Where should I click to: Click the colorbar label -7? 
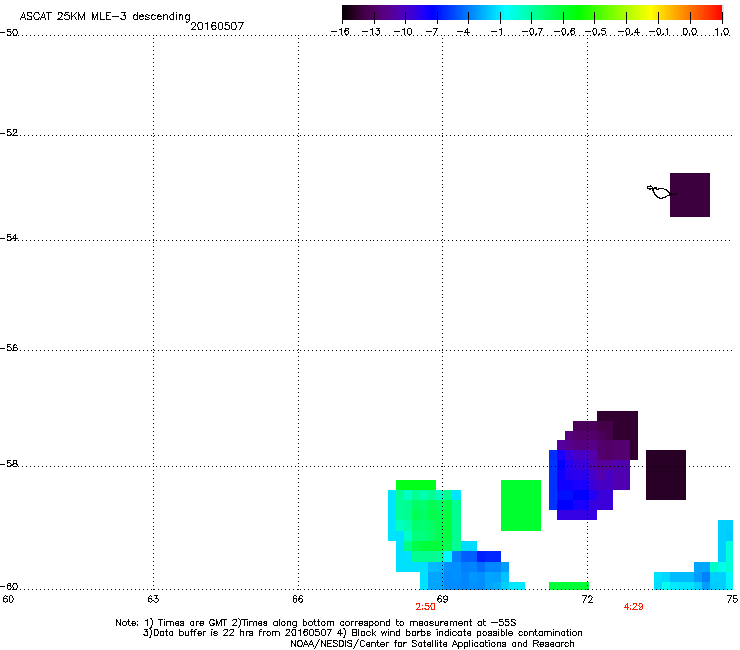431,32
